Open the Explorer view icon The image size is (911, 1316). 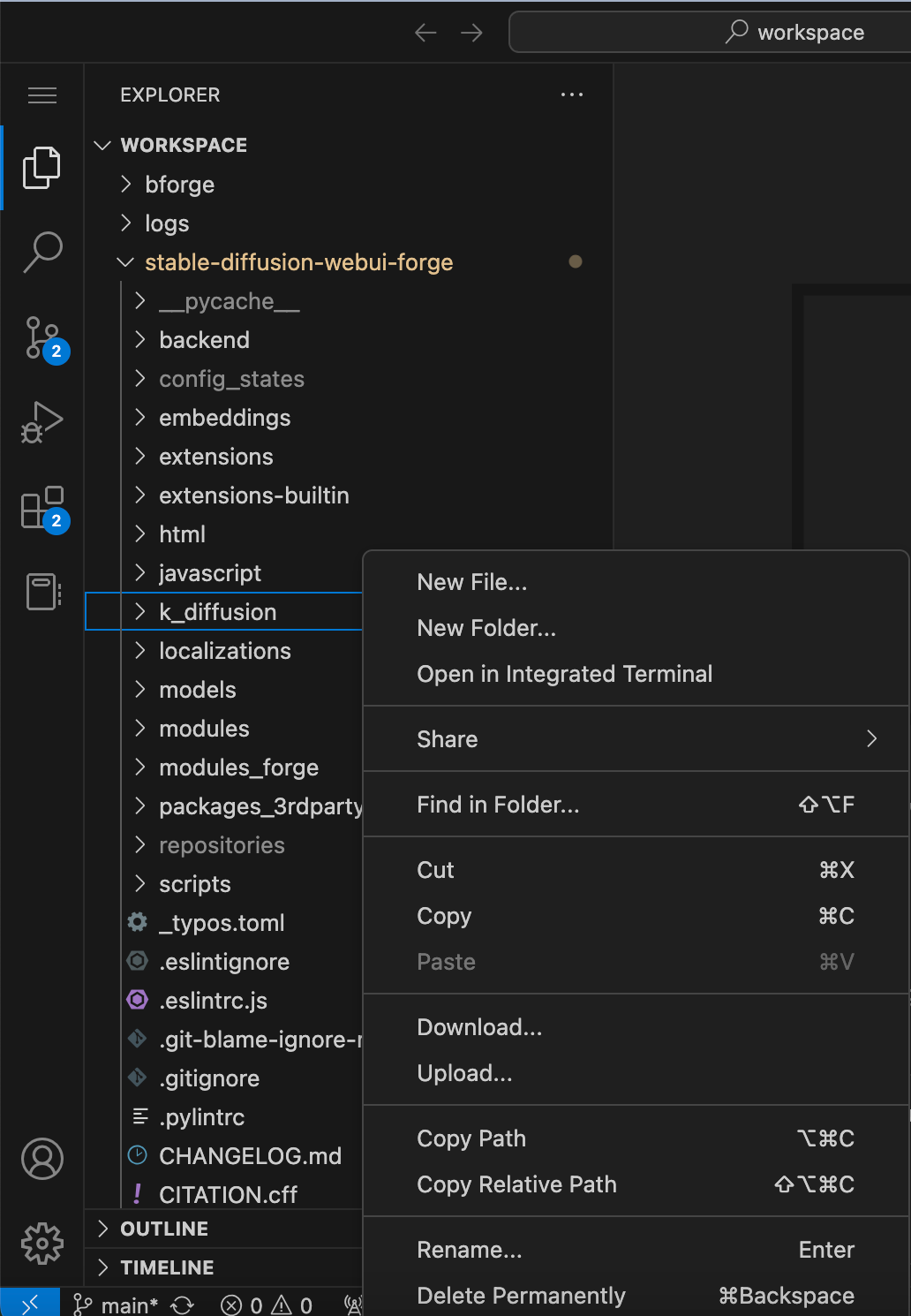click(x=41, y=167)
